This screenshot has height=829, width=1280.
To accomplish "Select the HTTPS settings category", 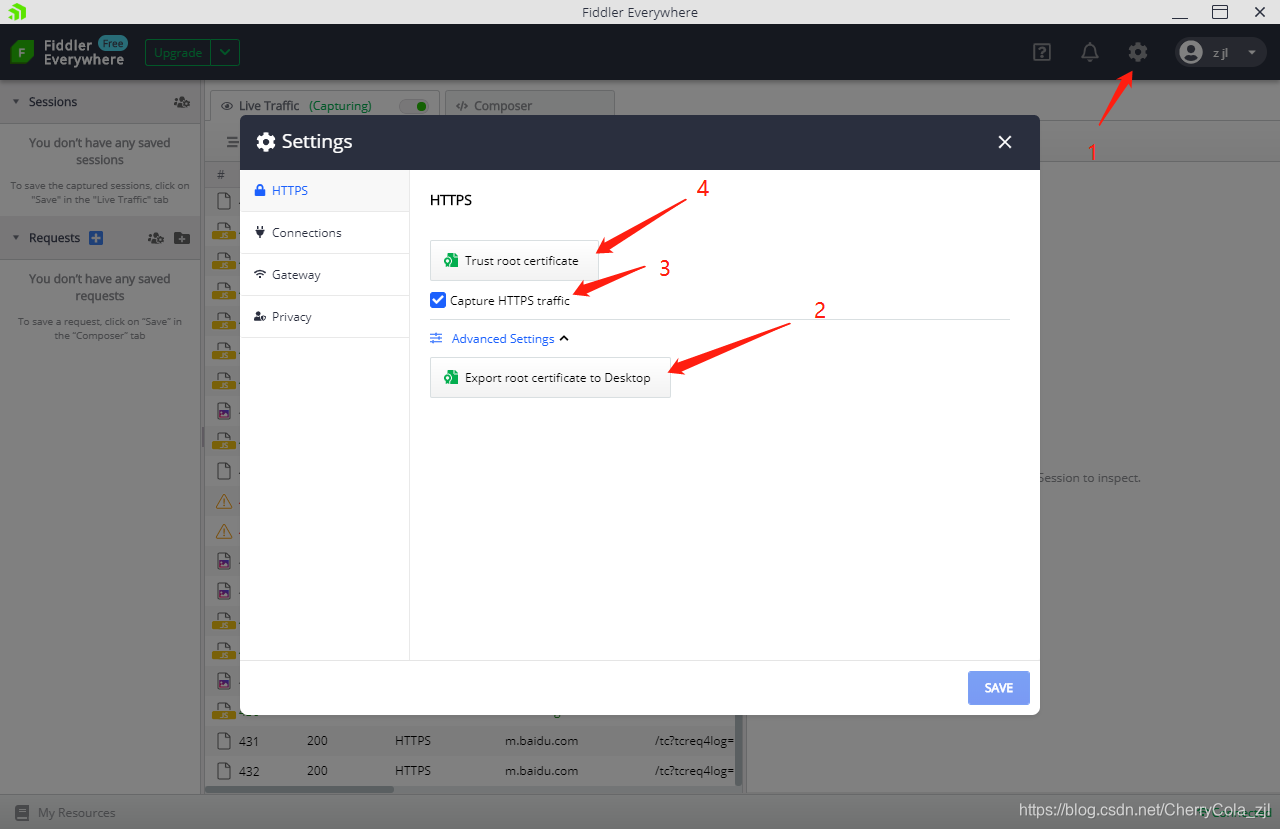I will point(325,190).
